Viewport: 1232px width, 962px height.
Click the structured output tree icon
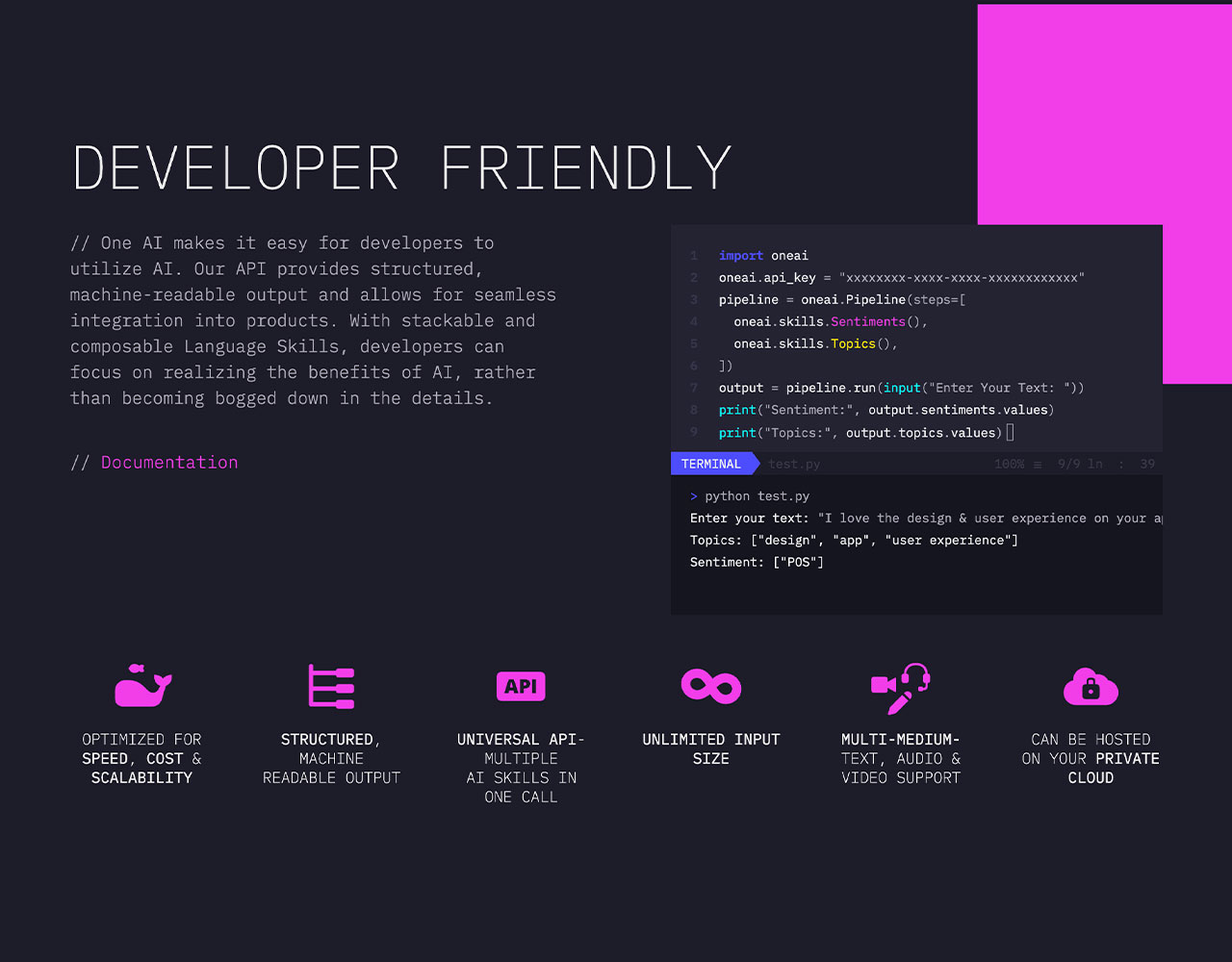point(331,686)
